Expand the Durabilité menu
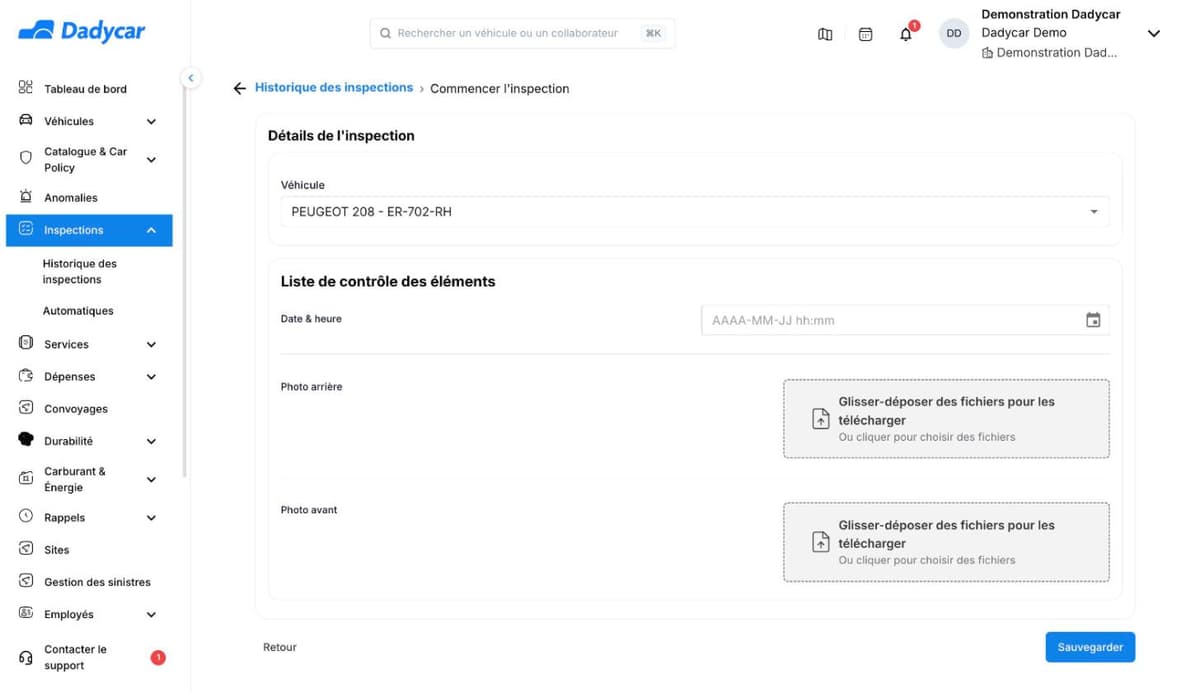This screenshot has height=692, width=1200. [151, 441]
